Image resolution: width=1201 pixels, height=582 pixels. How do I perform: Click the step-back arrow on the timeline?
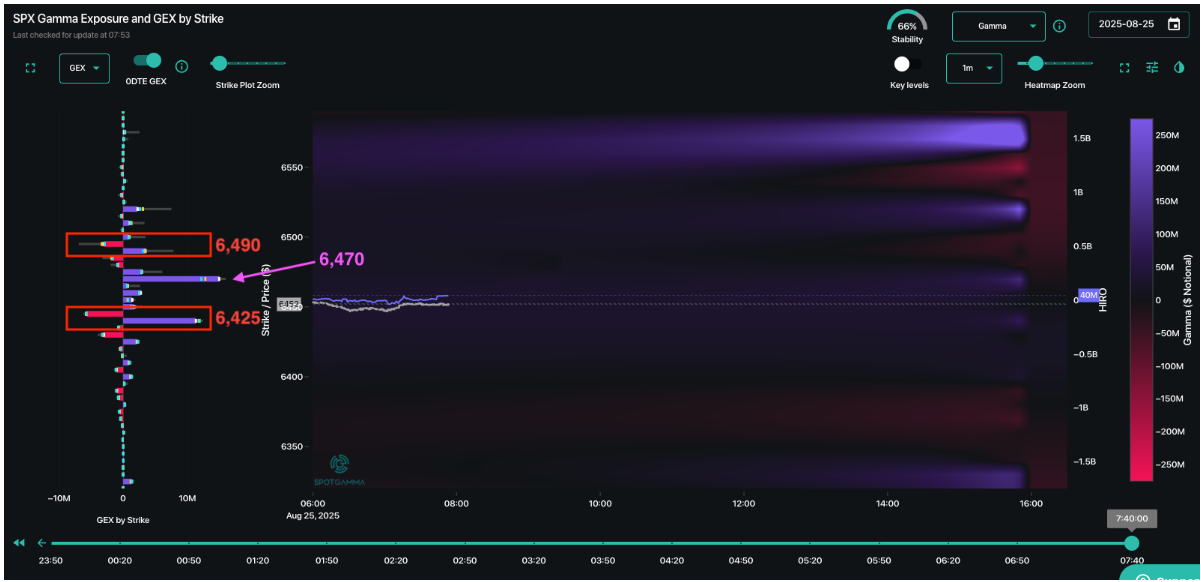point(42,543)
